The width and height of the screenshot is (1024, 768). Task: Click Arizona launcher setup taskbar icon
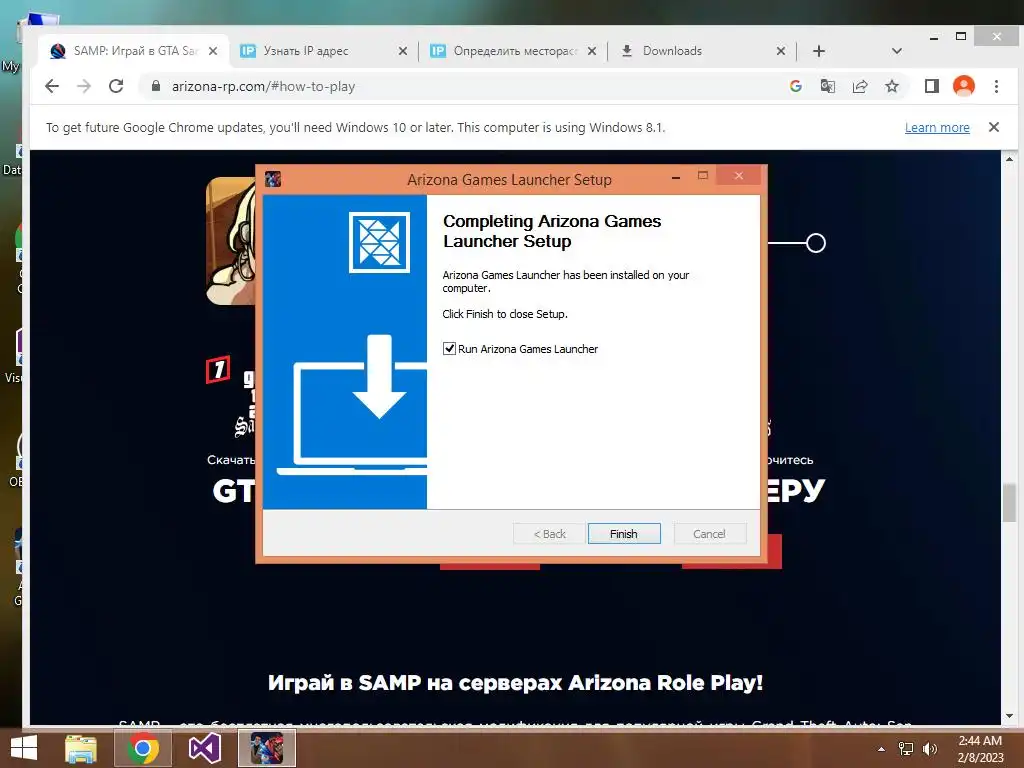point(267,748)
